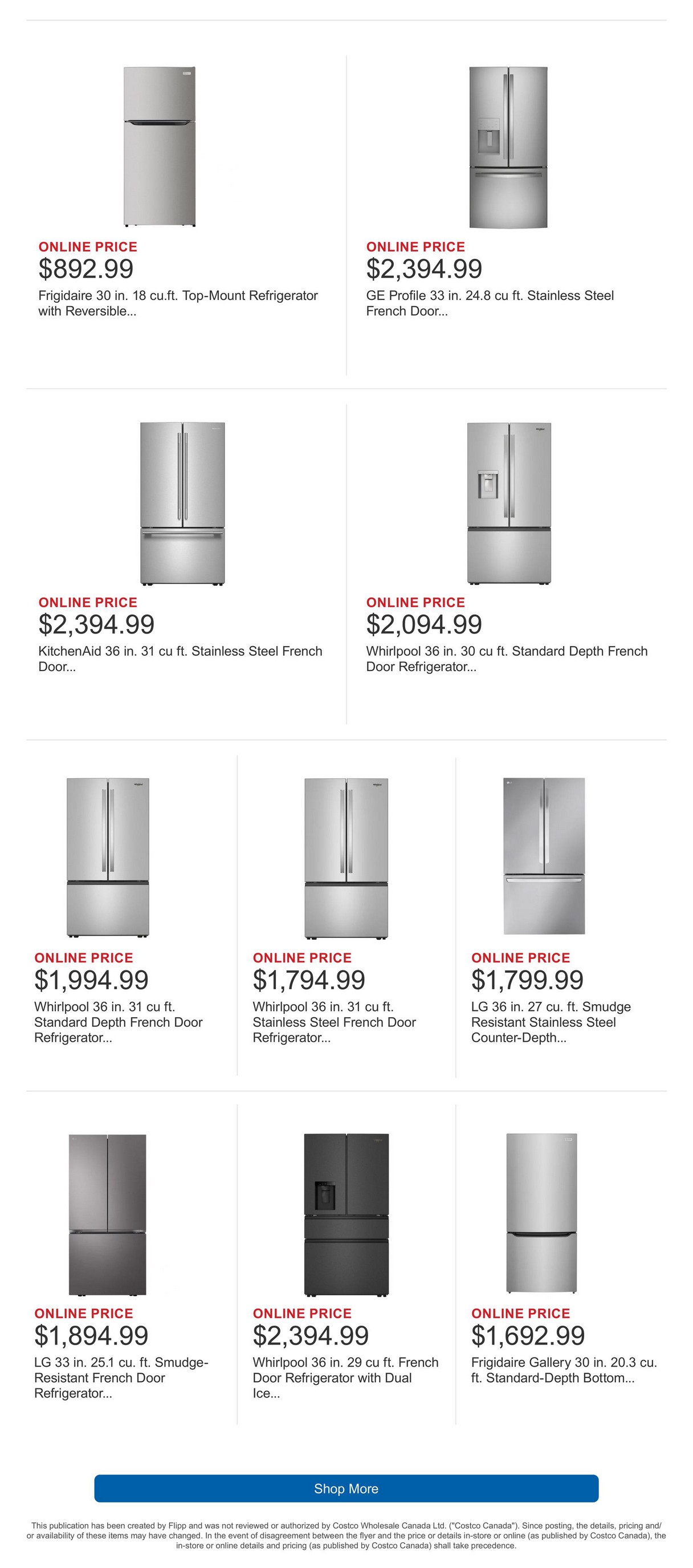Image resolution: width=693 pixels, height=1568 pixels.
Task: Select the KitchenAid 36 in. refrigerator image
Action: [182, 503]
